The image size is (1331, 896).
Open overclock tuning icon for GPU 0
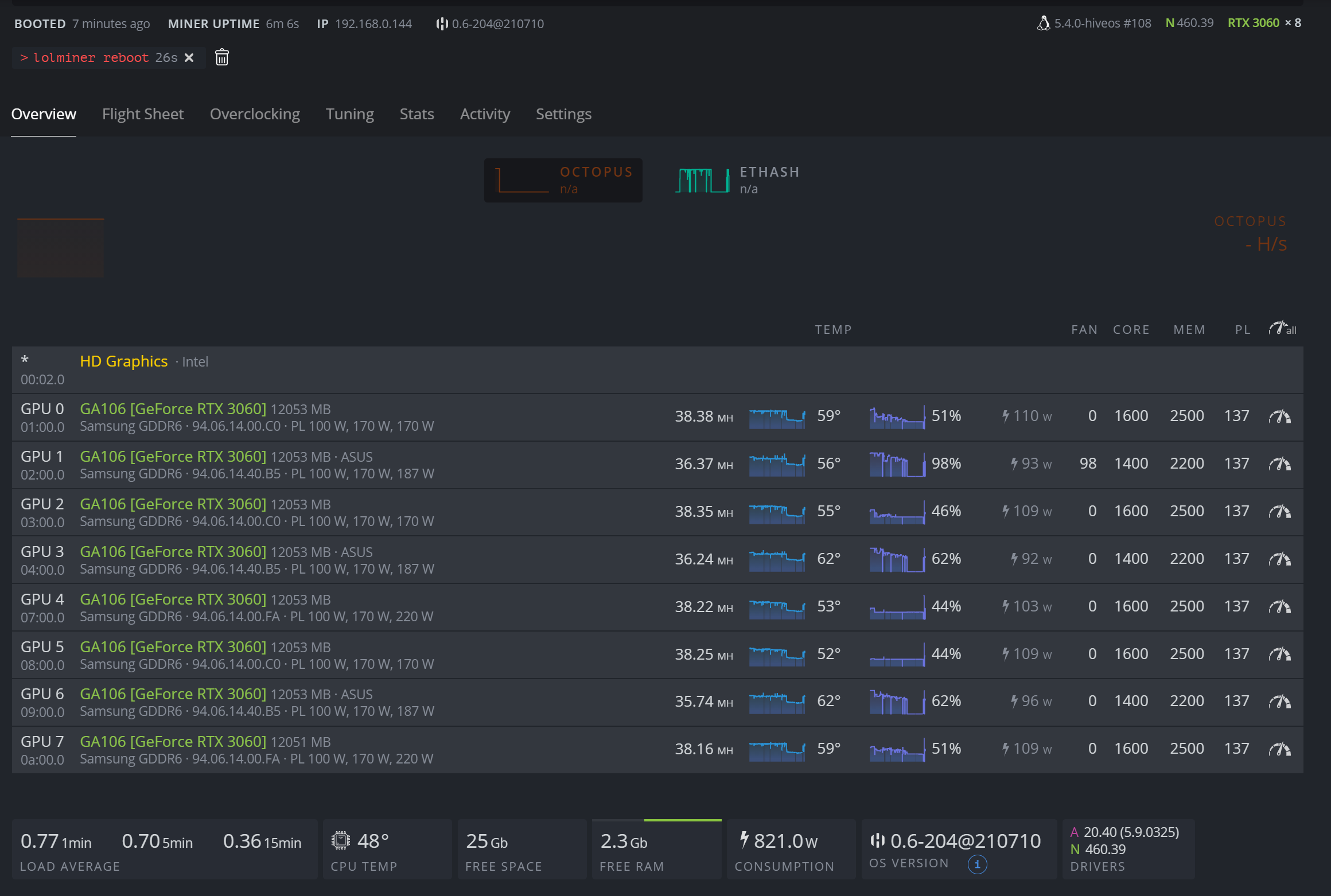(1280, 416)
